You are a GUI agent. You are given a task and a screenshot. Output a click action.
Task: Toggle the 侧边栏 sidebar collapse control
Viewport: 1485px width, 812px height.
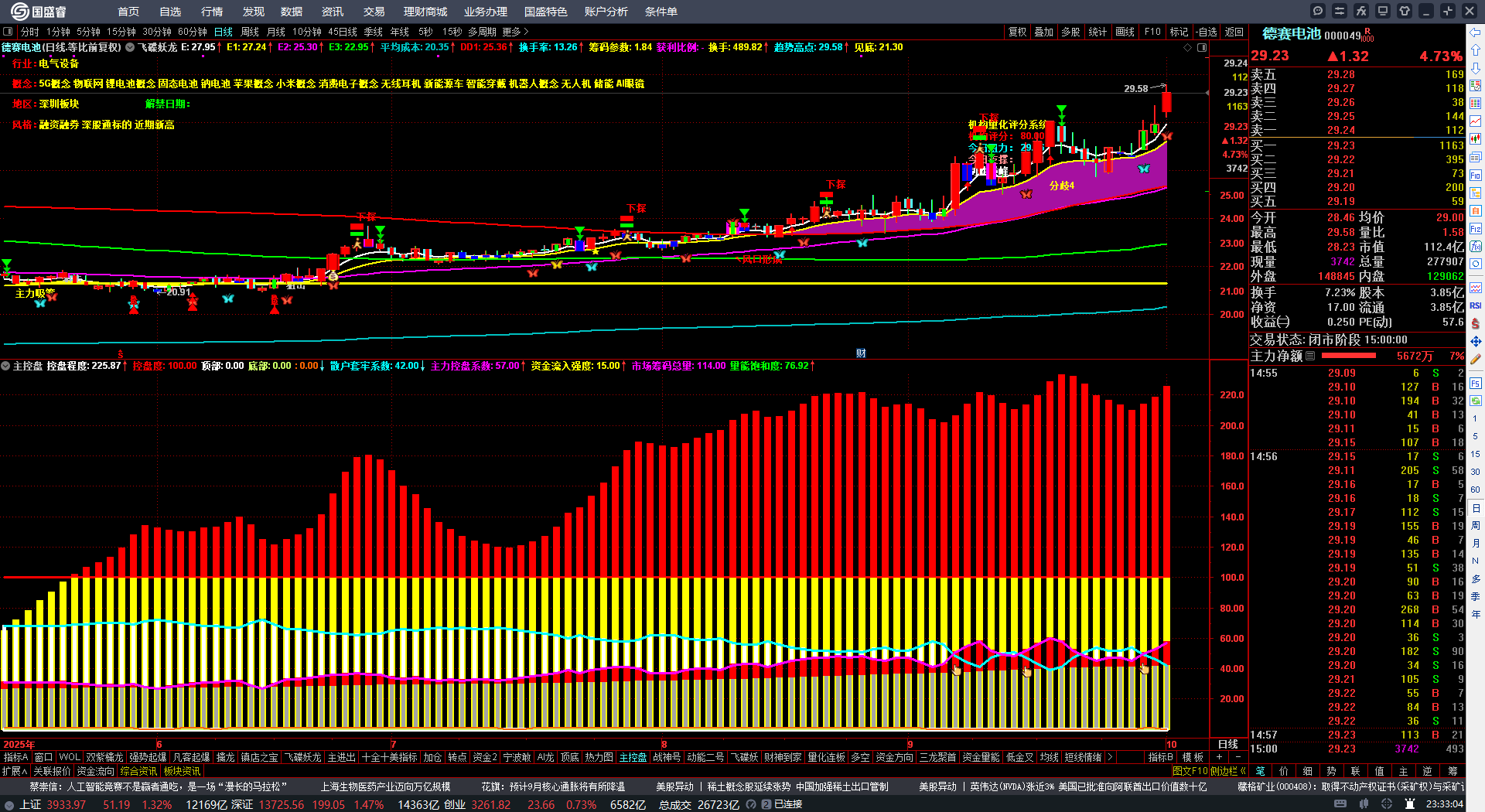point(1228,771)
